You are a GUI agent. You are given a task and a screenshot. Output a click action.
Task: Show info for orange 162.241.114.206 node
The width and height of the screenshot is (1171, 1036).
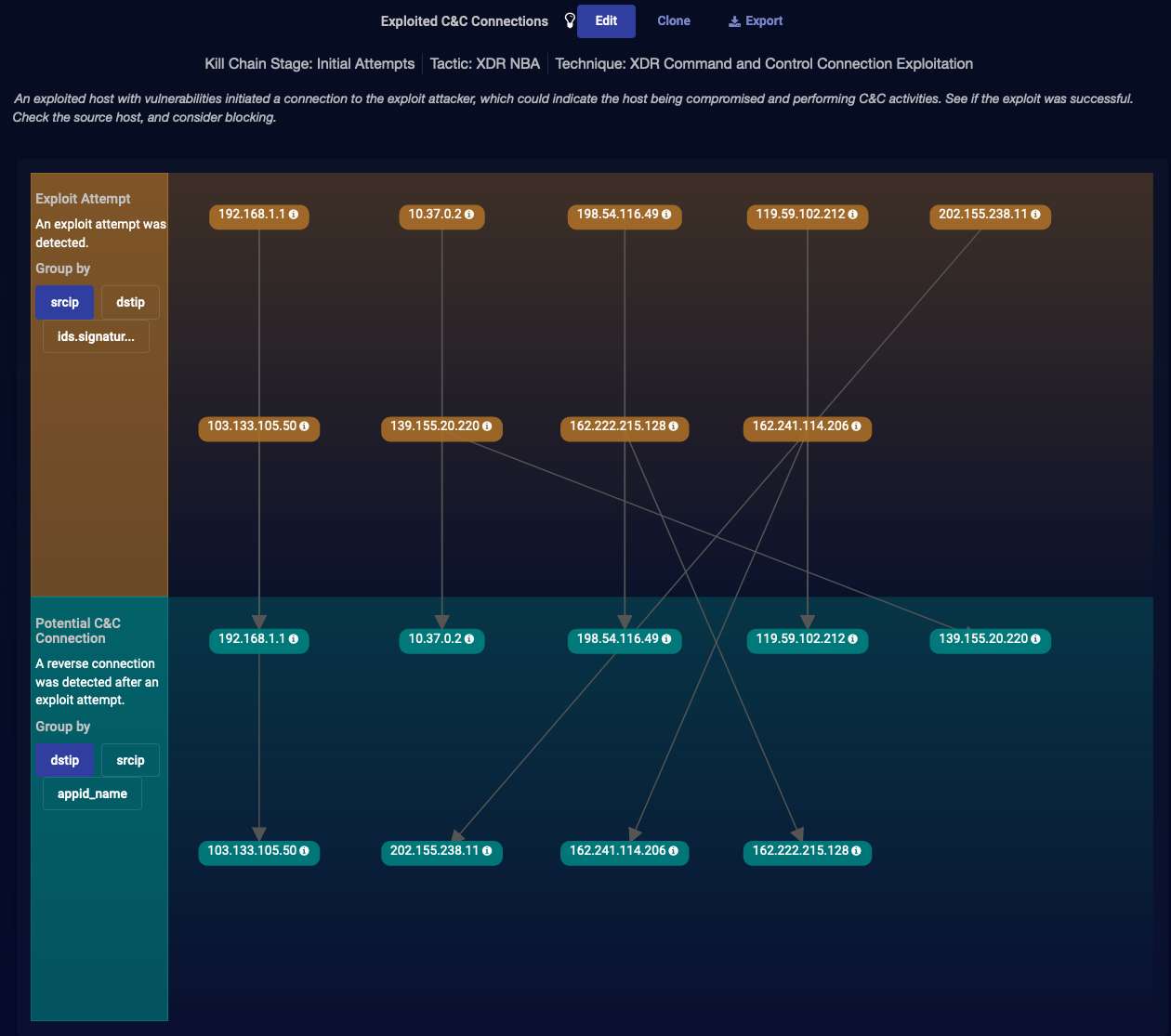click(x=856, y=426)
